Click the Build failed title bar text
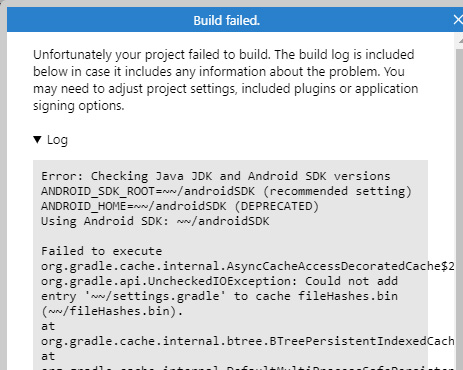The image size is (463, 370). click(x=227, y=21)
